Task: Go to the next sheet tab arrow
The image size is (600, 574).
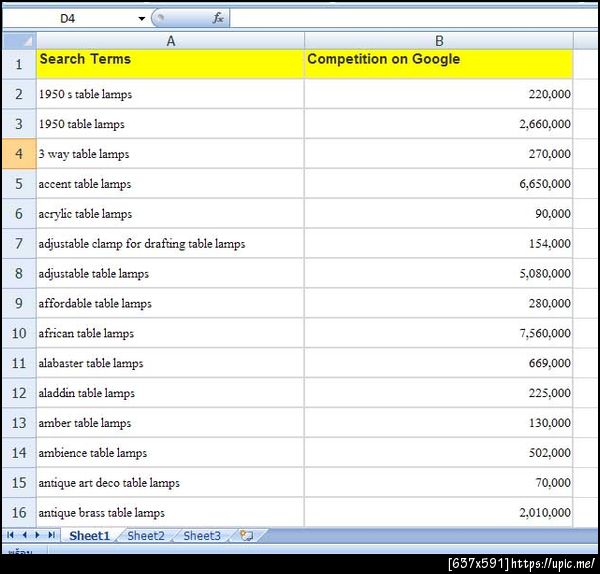Action: coord(38,535)
